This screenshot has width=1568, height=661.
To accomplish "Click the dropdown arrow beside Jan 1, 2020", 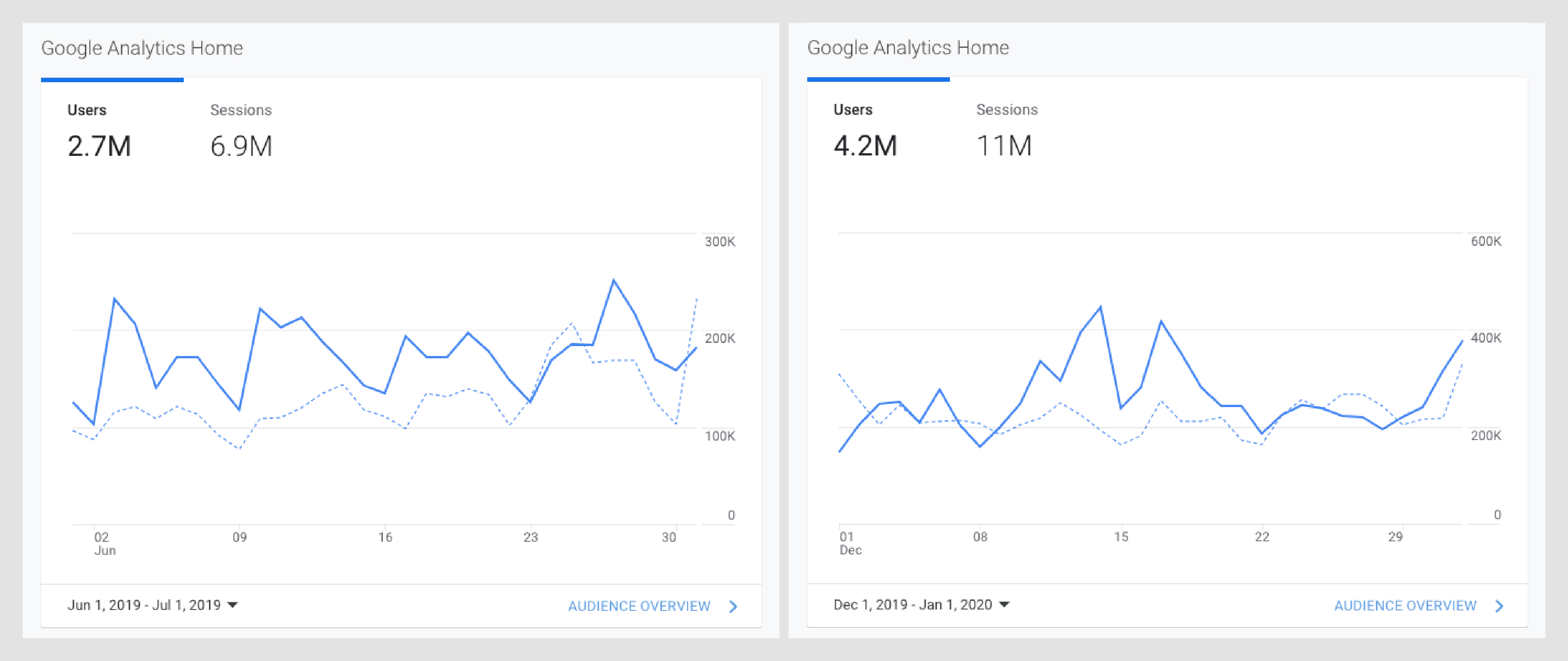I will pyautogui.click(x=1005, y=605).
